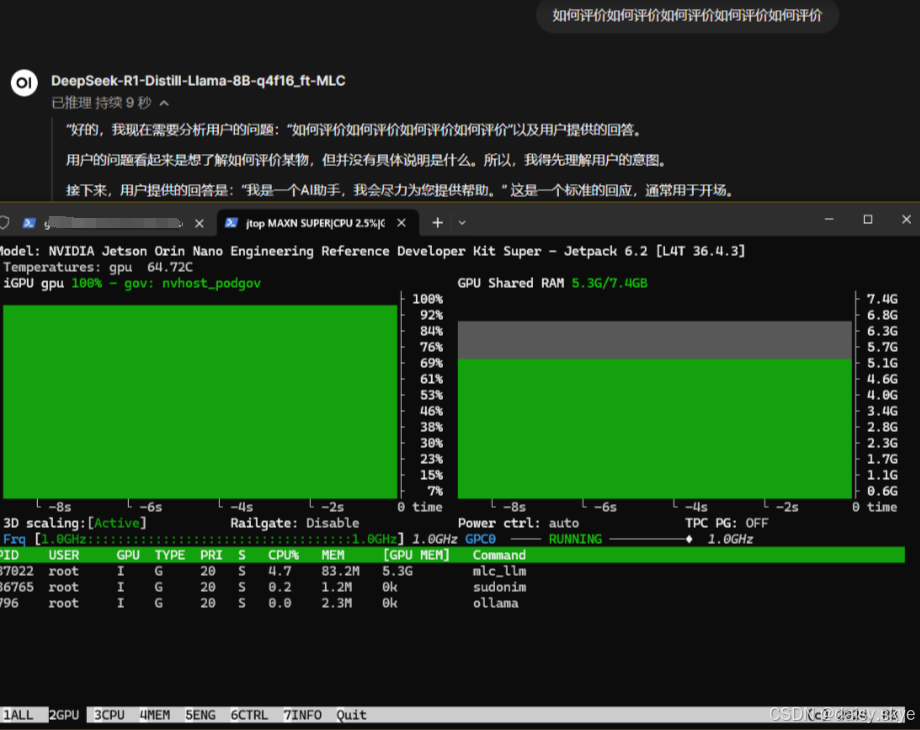Click the CPU% column header
Image resolution: width=920 pixels, height=730 pixels.
point(283,555)
